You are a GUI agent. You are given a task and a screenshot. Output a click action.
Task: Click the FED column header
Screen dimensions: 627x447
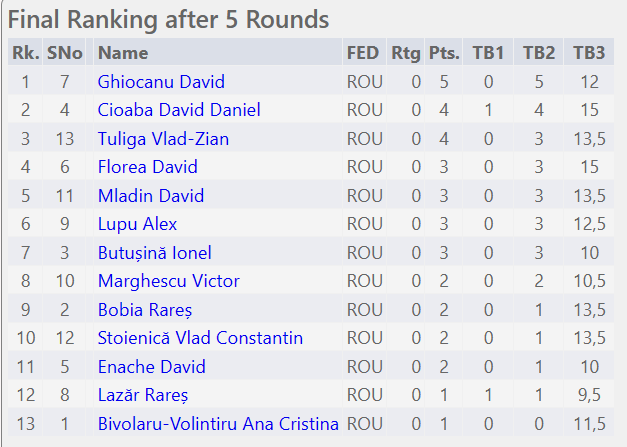[362, 53]
